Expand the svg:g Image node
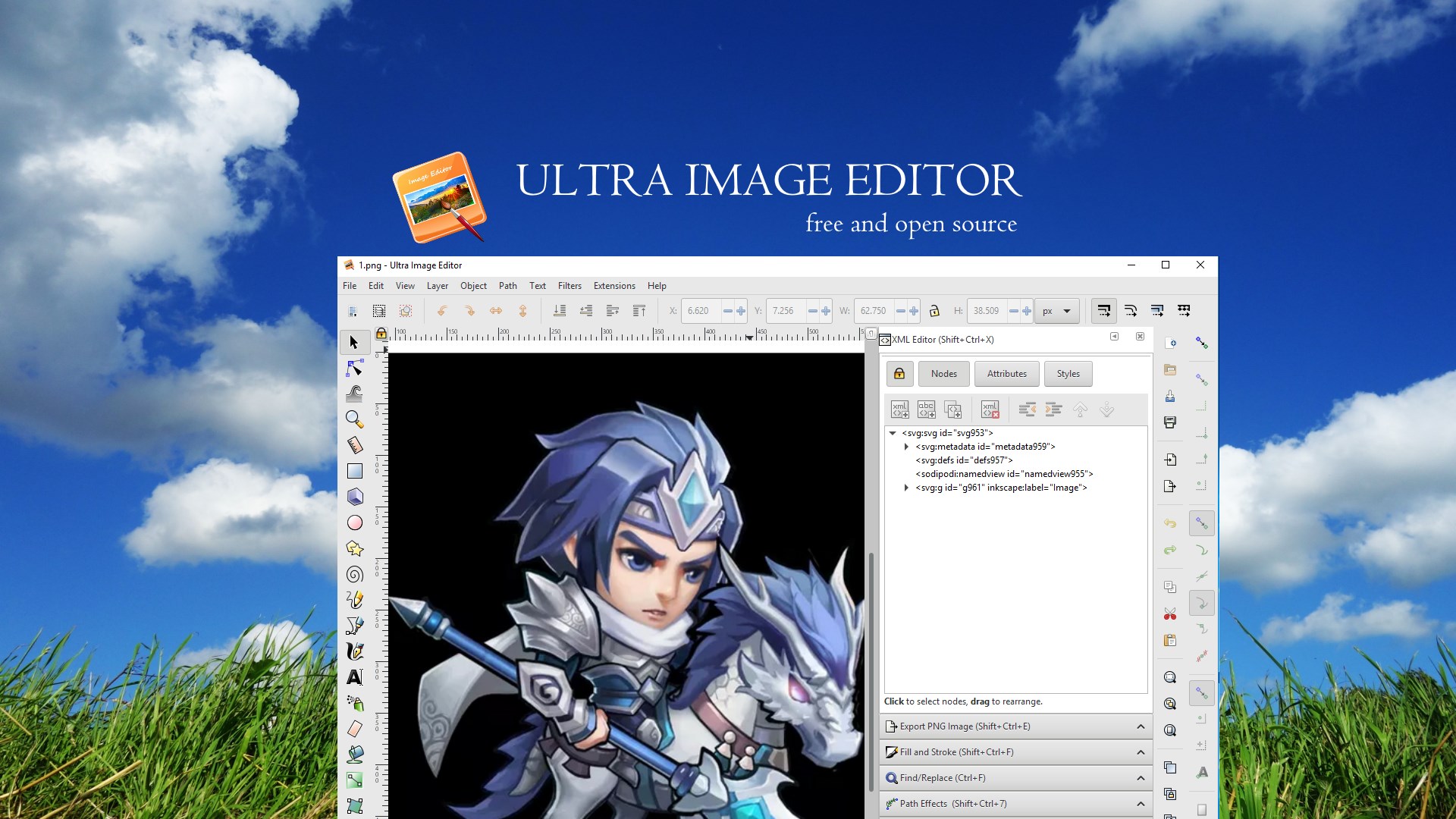Viewport: 1456px width, 819px height. point(906,488)
